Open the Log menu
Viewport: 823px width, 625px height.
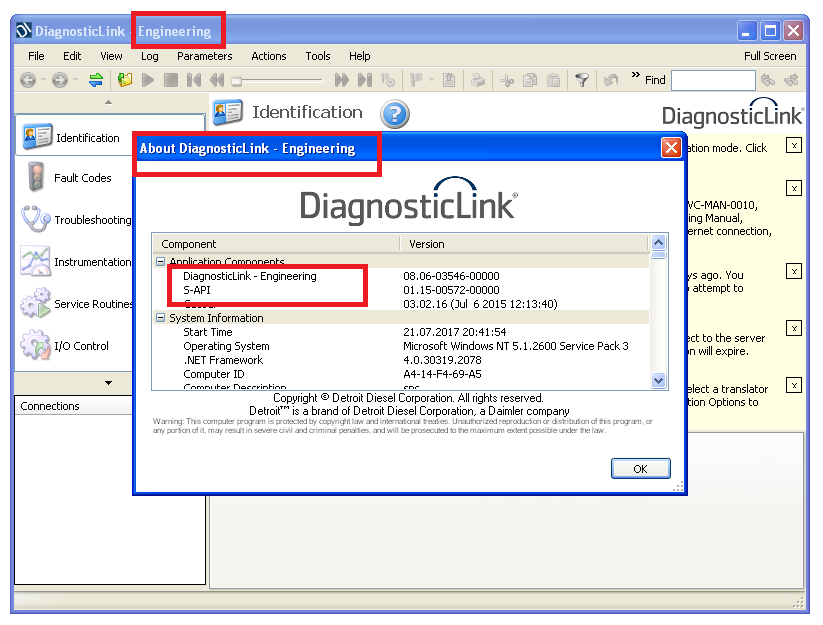point(150,56)
